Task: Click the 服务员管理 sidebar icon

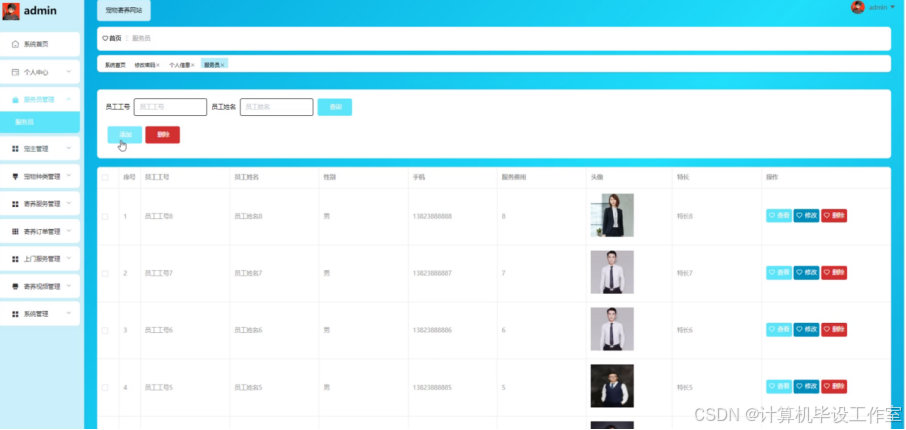Action: coord(16,99)
